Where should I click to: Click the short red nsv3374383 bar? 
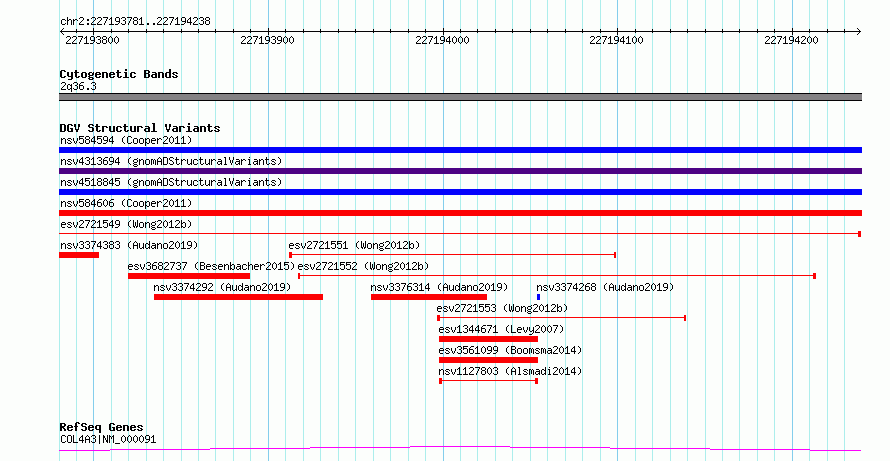(x=79, y=255)
